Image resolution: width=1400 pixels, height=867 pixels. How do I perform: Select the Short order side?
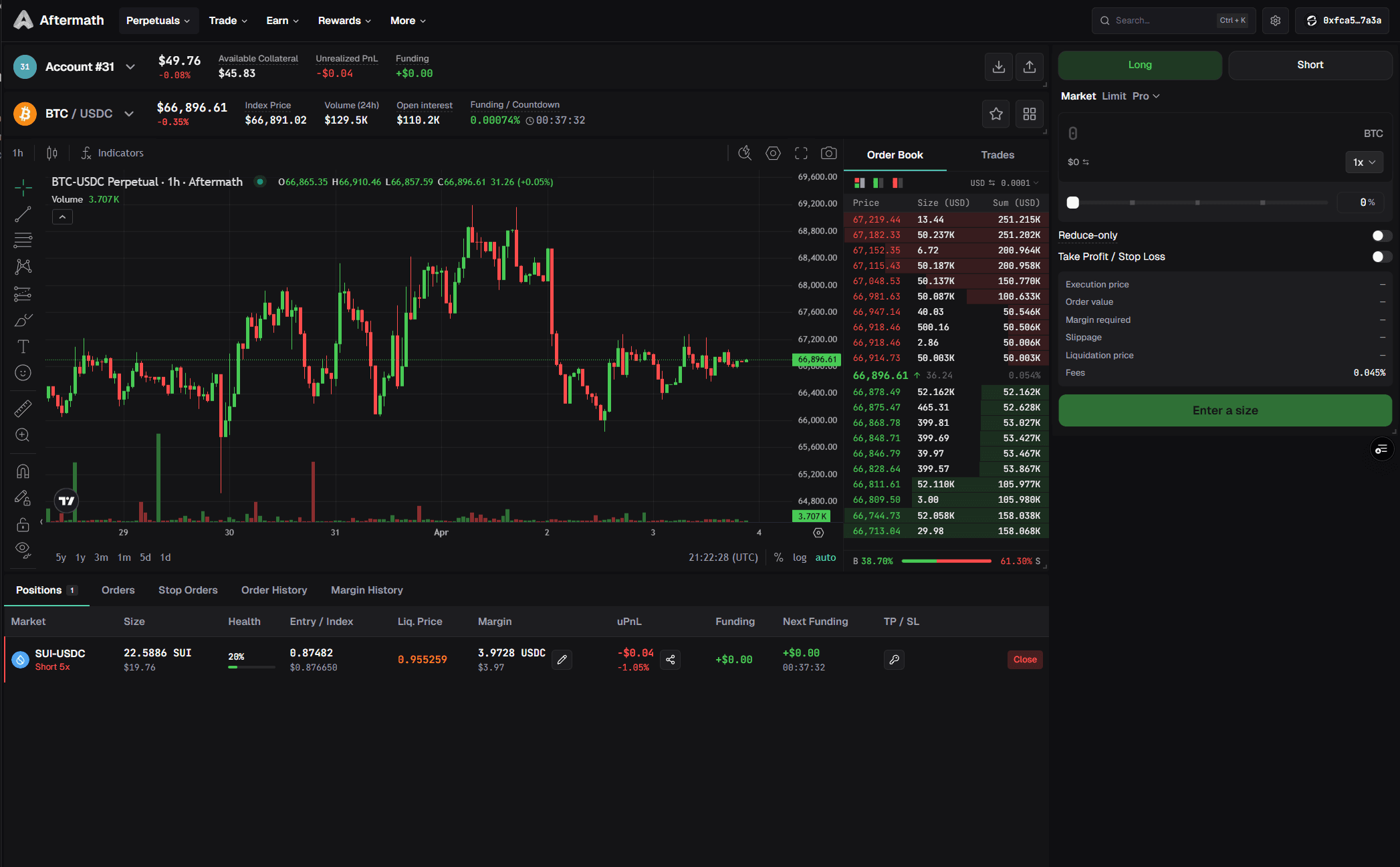point(1309,65)
